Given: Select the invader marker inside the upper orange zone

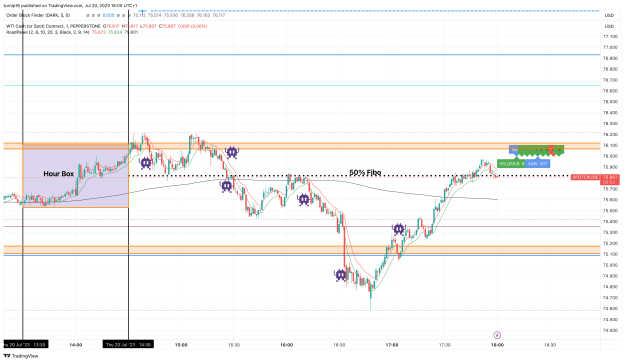Looking at the screenshot, I should [x=232, y=152].
